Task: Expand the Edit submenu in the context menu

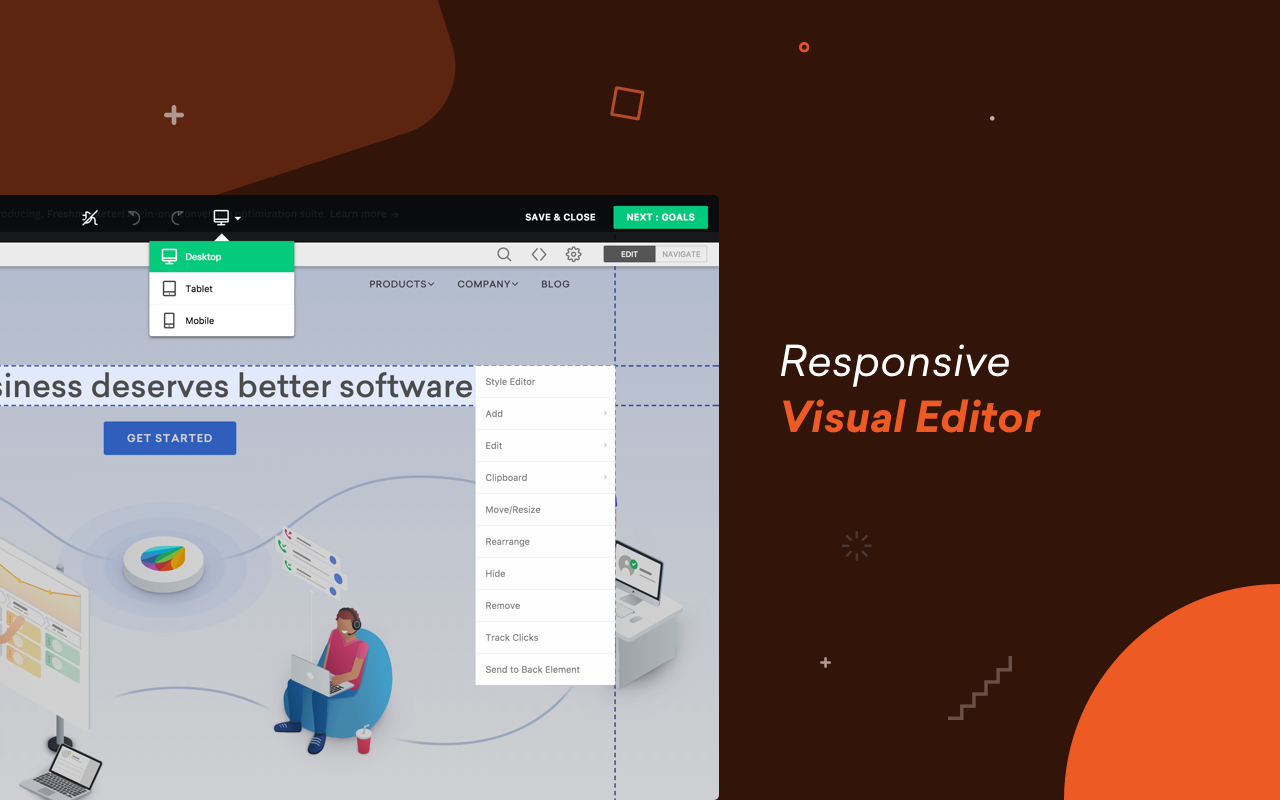Action: (544, 446)
